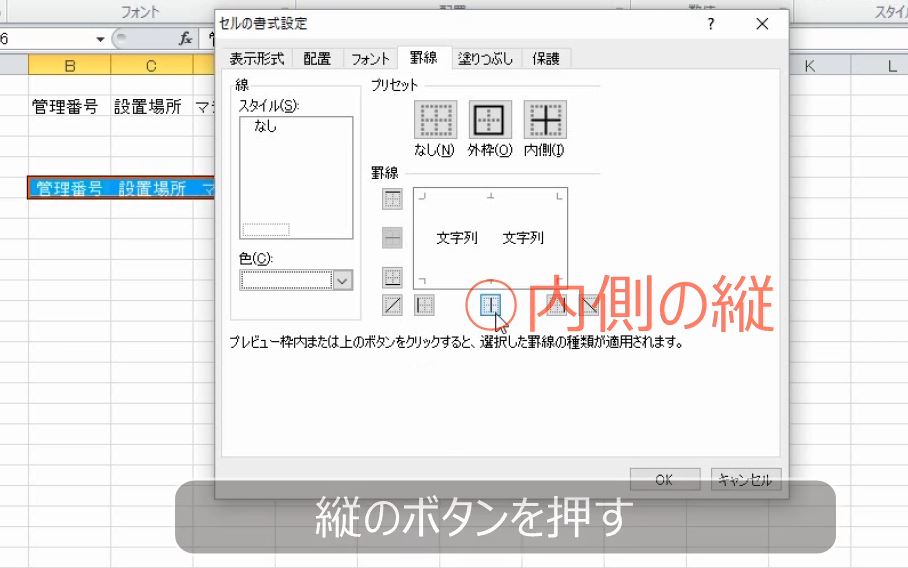Select column B header
This screenshot has width=908, height=568.
69,65
